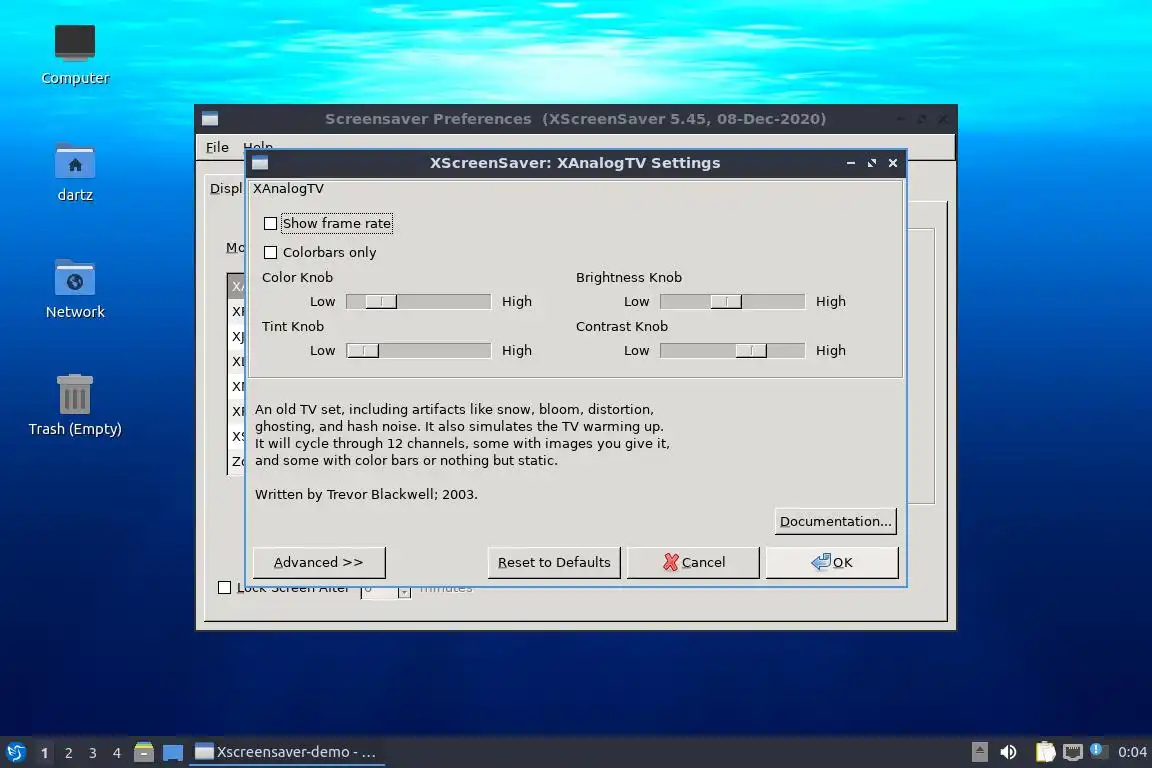Open the Lubuntu start menu icon
This screenshot has width=1152, height=768.
pos(15,752)
